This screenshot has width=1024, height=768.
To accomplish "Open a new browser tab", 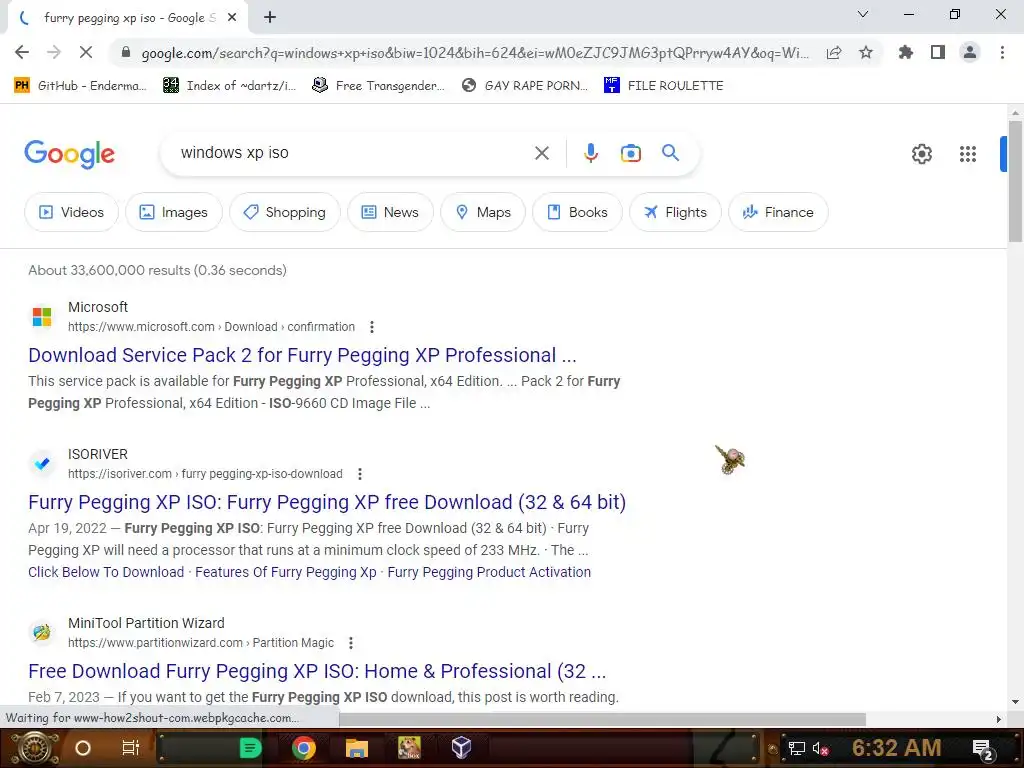I will click(x=270, y=18).
